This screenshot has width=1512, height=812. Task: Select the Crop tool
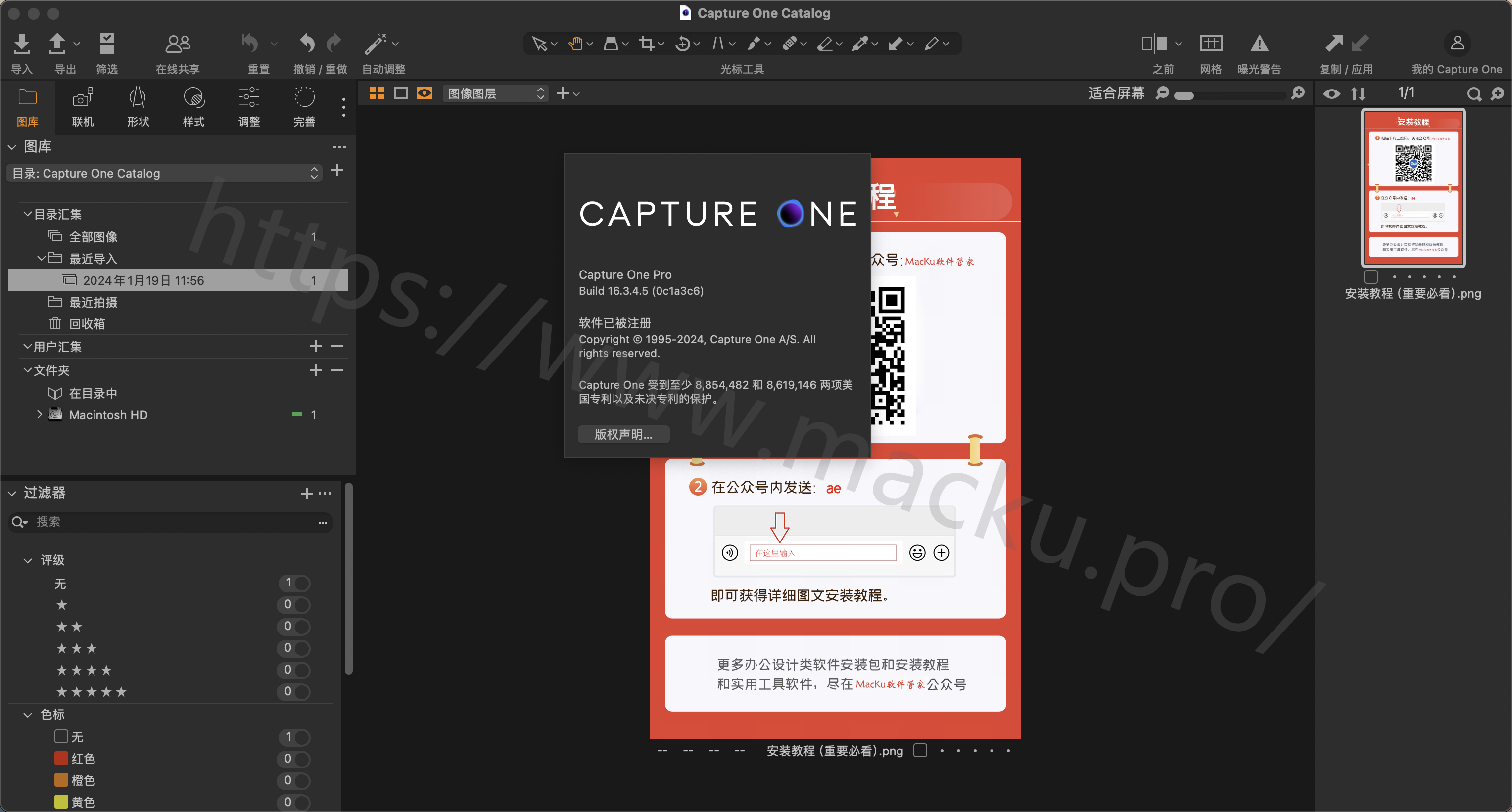coord(646,44)
